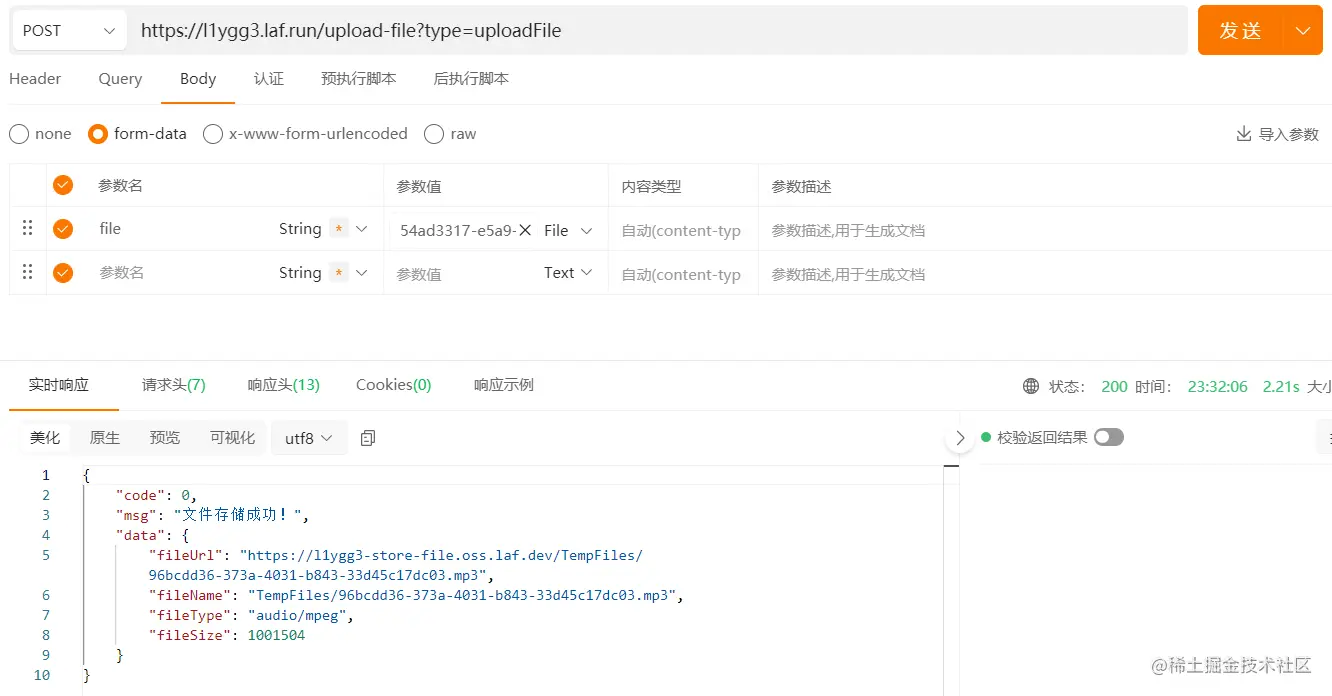
Task: Remove the attached file with the X icon
Action: [x=525, y=230]
